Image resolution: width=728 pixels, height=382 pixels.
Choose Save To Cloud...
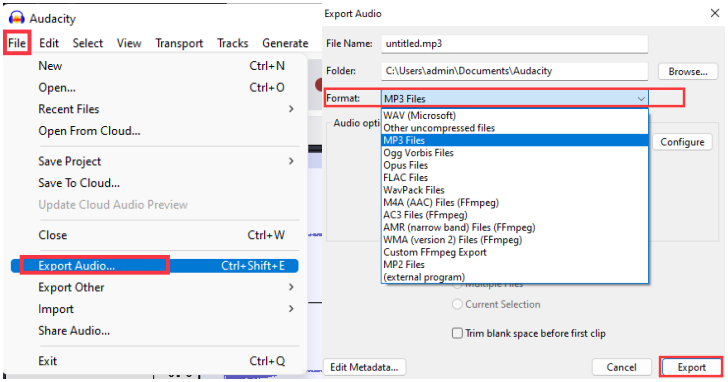coord(154,183)
